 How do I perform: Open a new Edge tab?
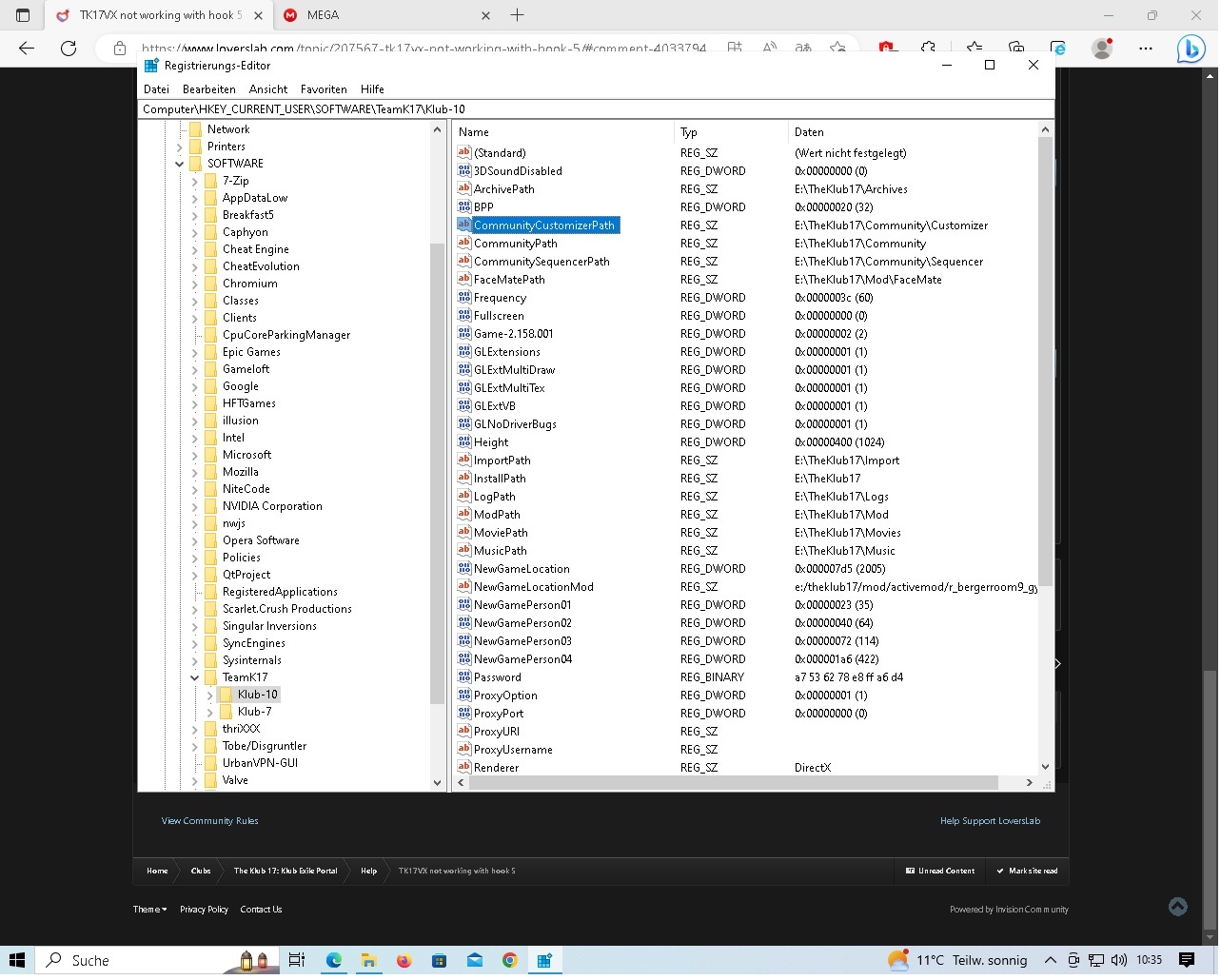click(x=518, y=15)
